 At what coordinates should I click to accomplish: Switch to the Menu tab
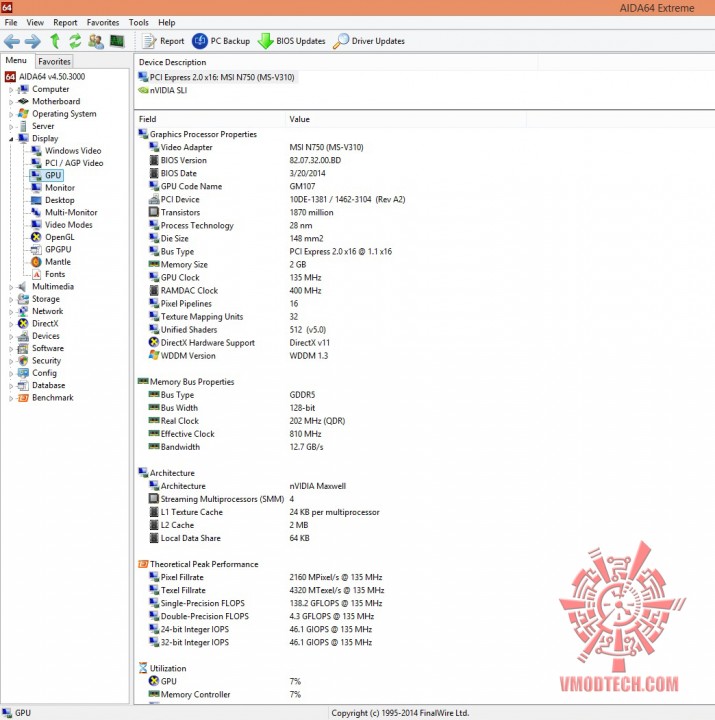16,60
